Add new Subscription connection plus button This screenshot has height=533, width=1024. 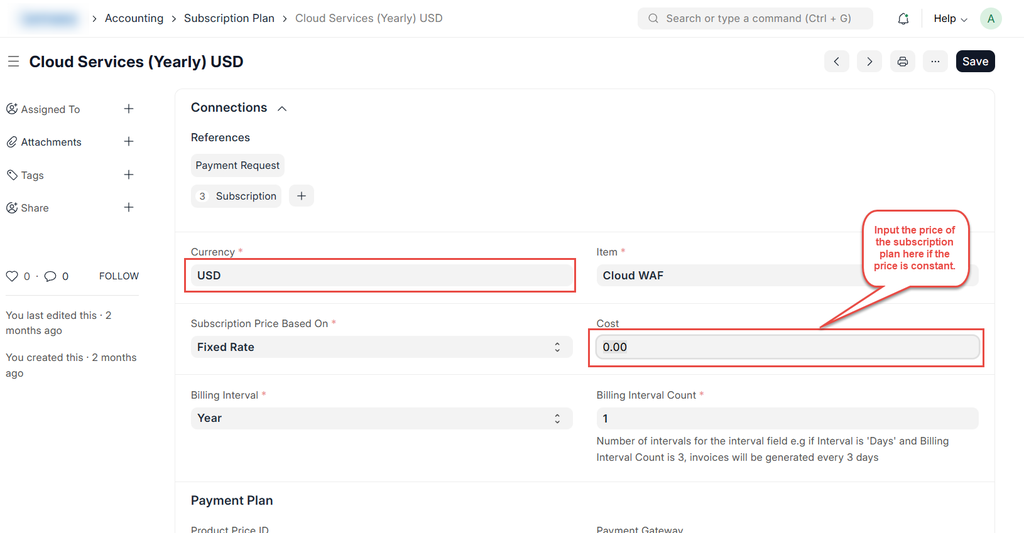pos(301,196)
